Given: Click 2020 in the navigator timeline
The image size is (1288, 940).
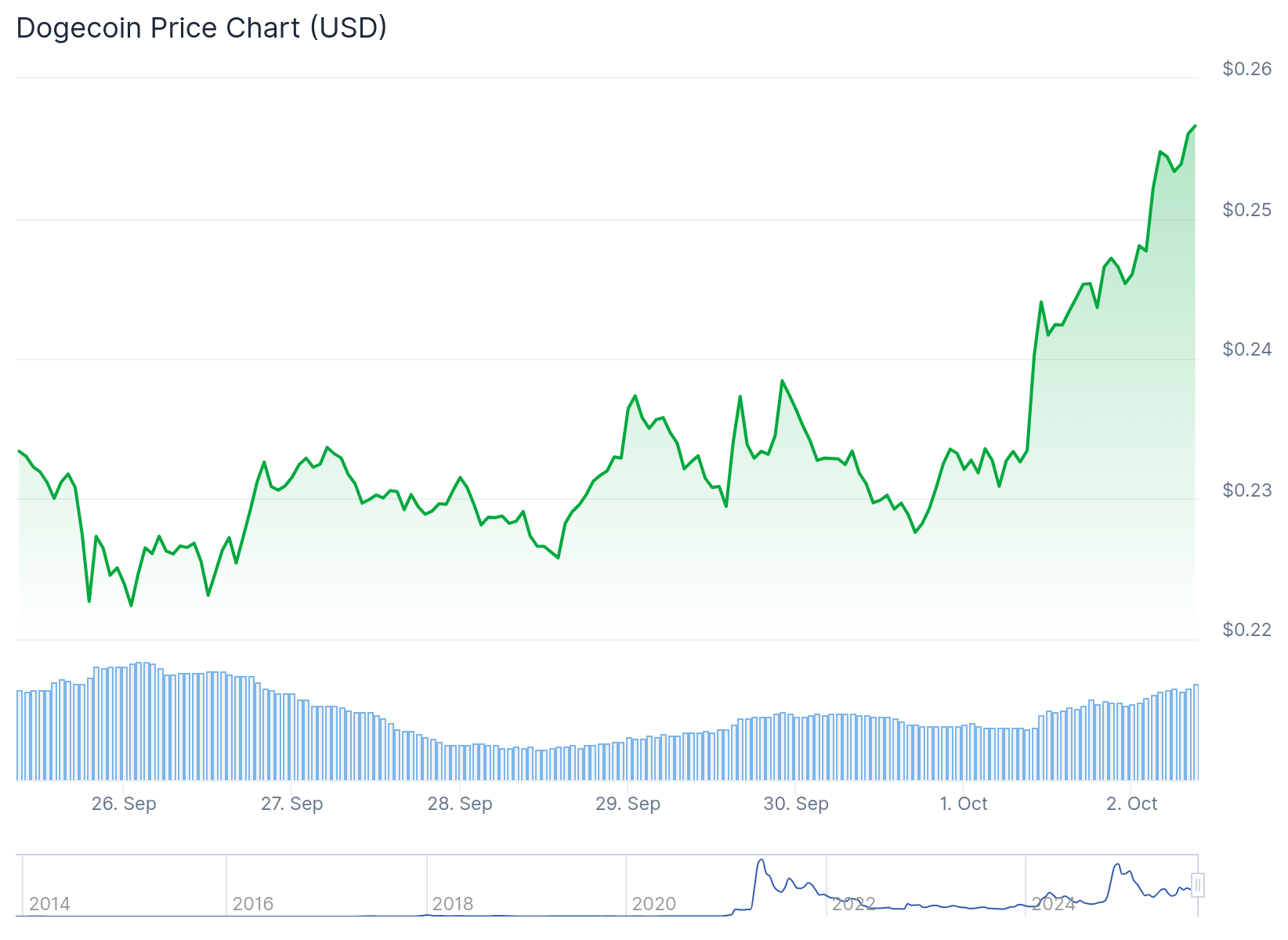Looking at the screenshot, I should tap(654, 904).
